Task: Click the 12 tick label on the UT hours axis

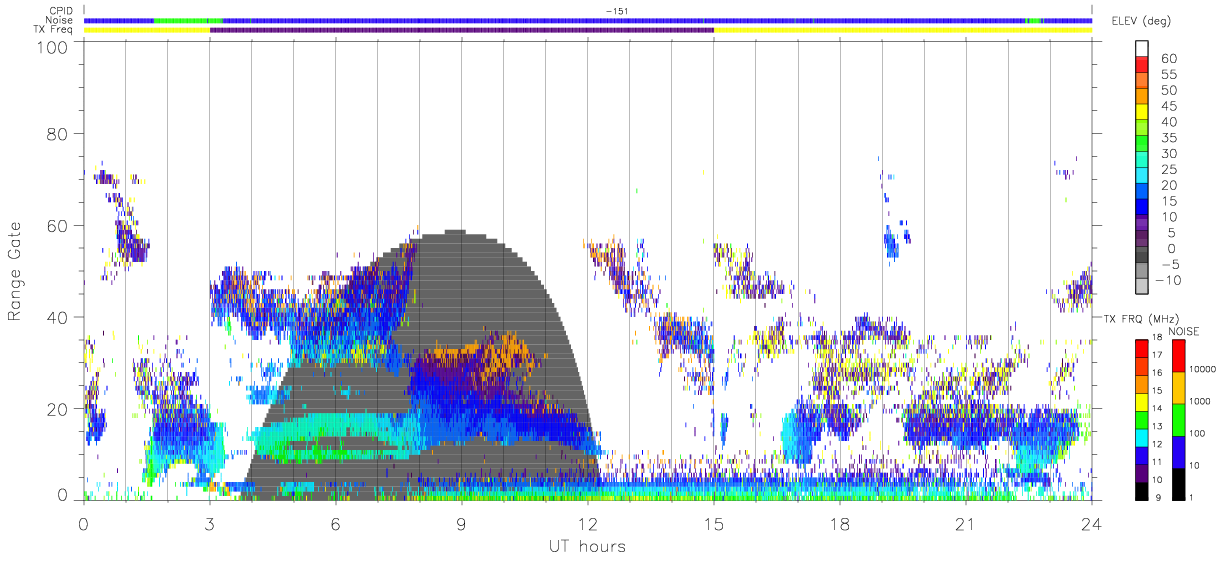Action: tap(587, 524)
